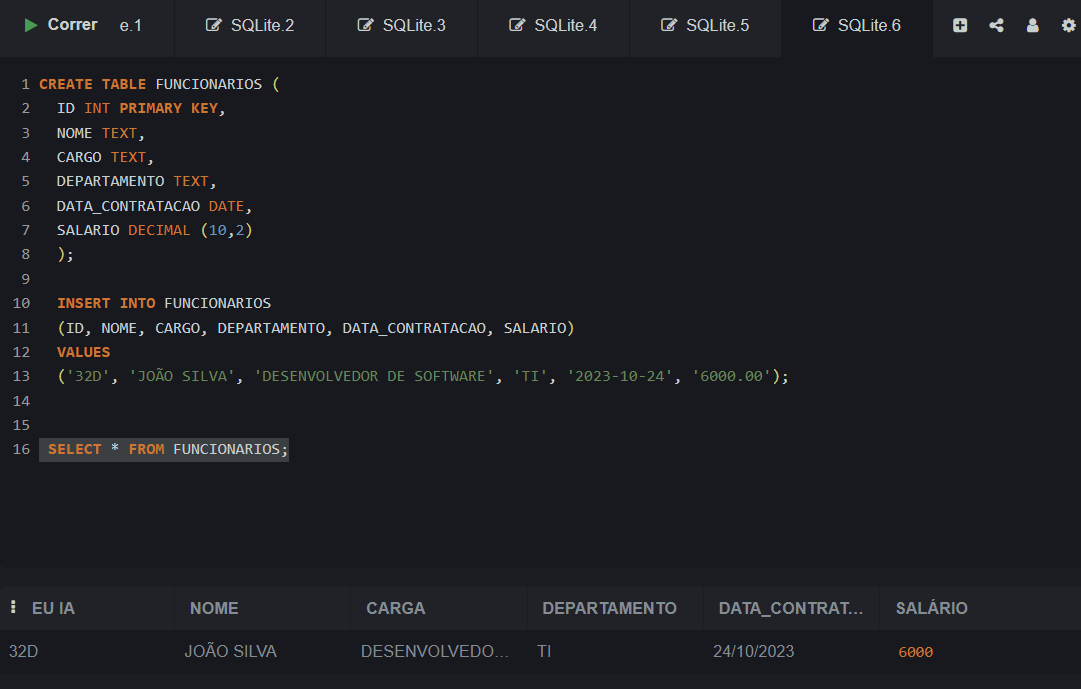Run the query with the Correr play button

click(60, 25)
